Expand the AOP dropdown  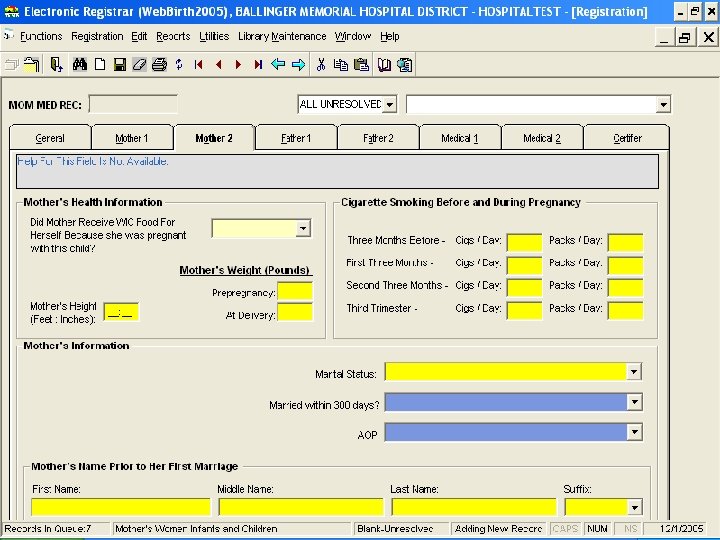633,432
